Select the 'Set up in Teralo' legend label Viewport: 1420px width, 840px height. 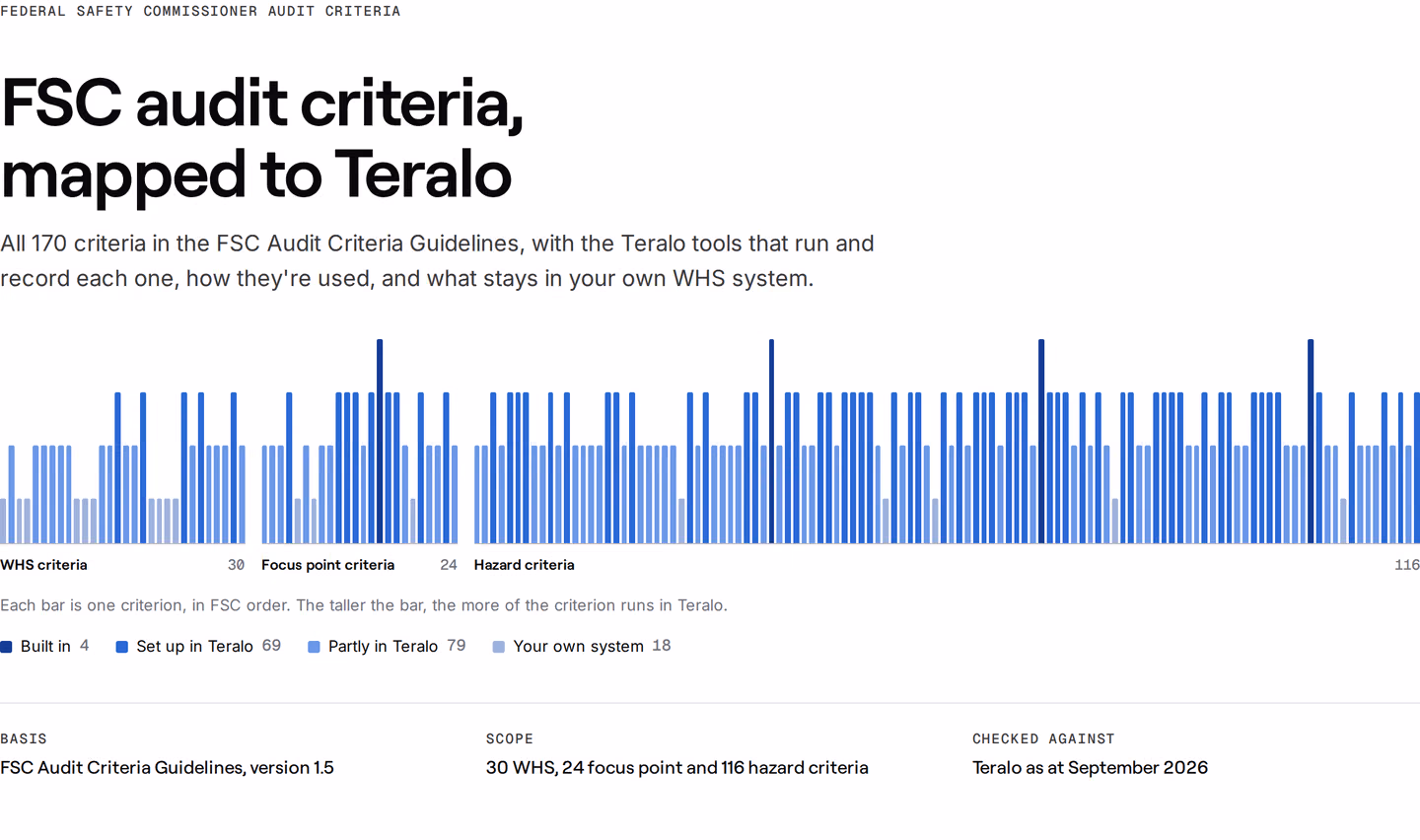[x=194, y=646]
